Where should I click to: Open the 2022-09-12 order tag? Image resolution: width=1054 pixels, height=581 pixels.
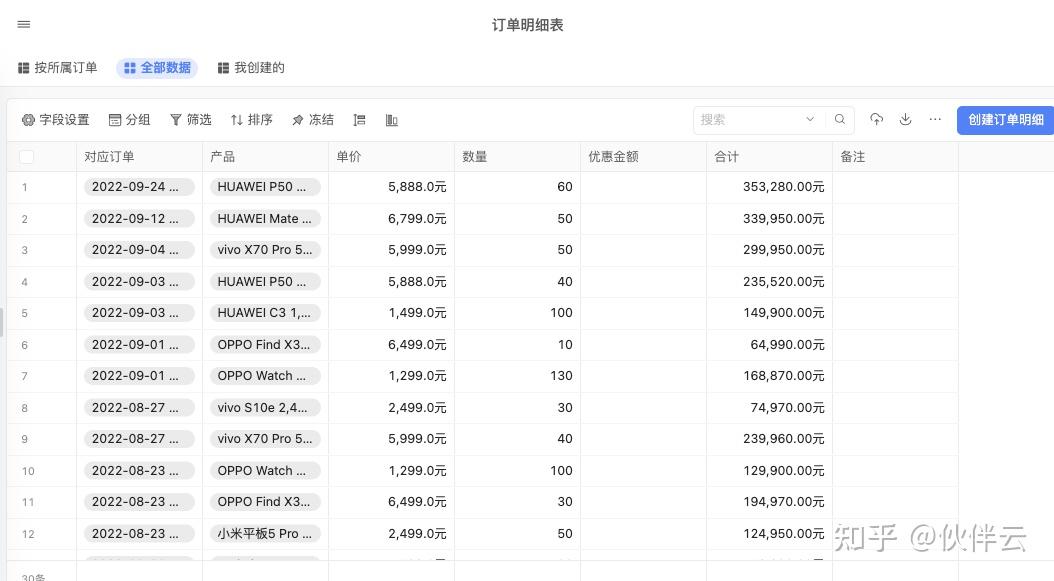139,219
